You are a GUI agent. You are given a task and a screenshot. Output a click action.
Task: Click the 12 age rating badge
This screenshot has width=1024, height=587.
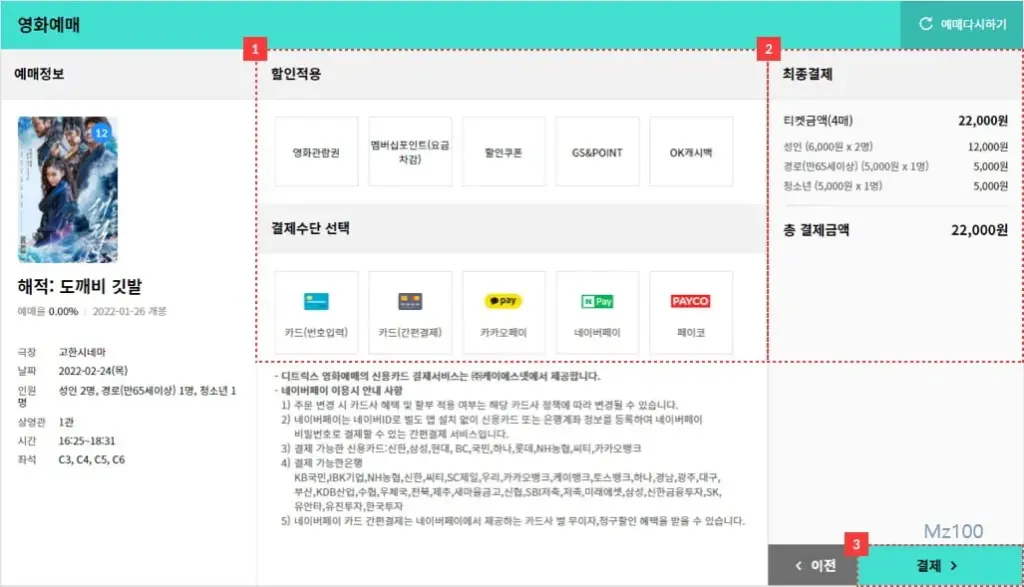tap(101, 132)
